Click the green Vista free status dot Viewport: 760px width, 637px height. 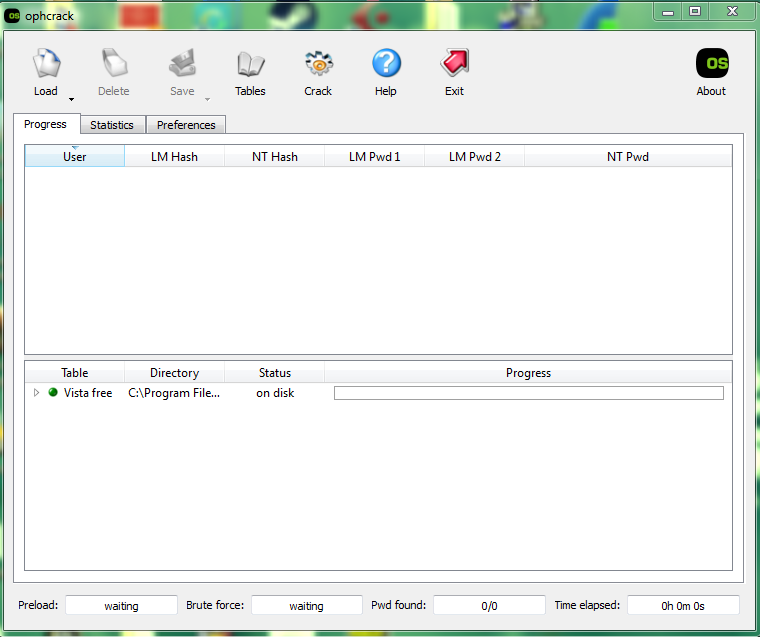(53, 393)
